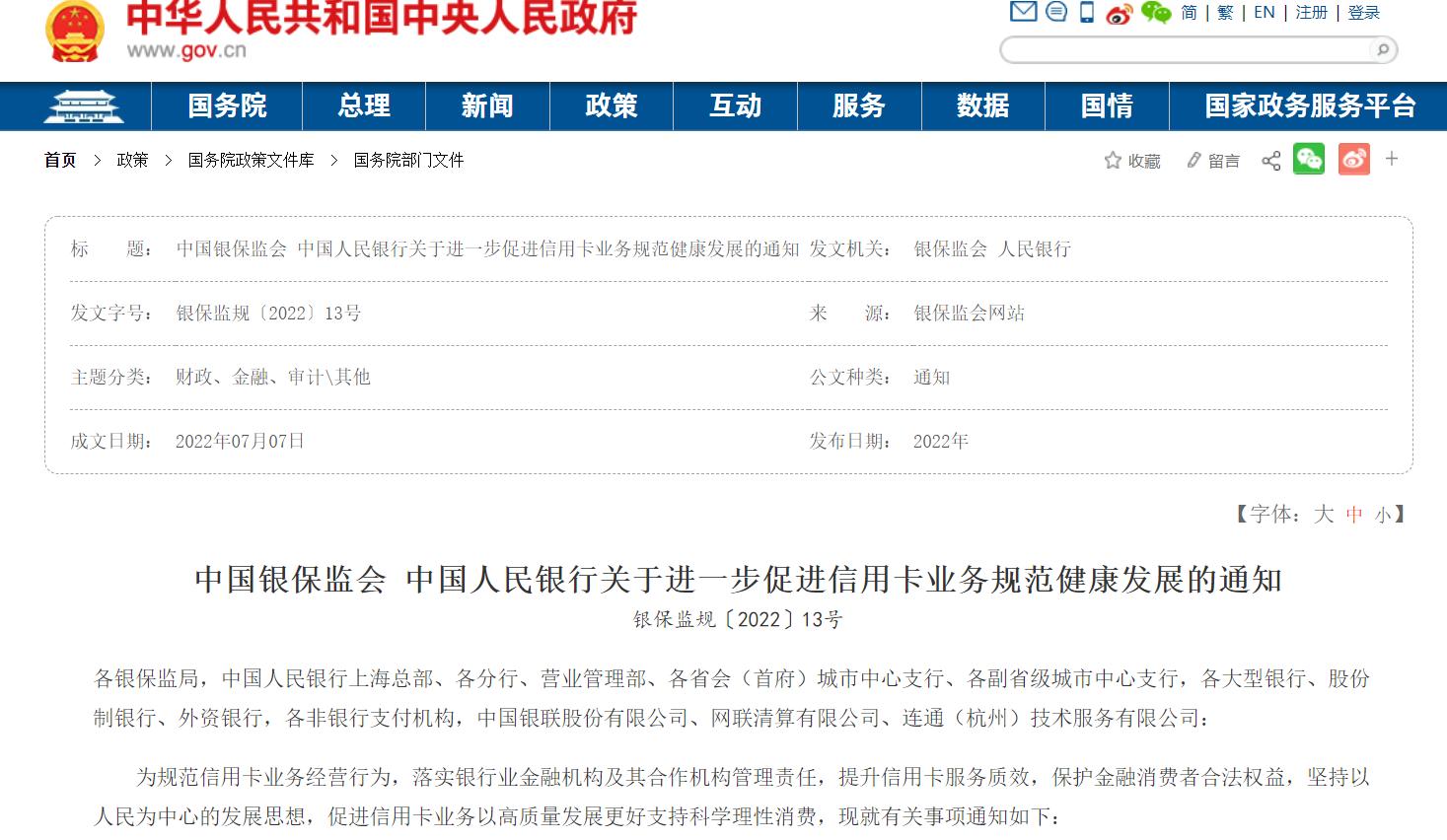Image resolution: width=1447 pixels, height=840 pixels.
Task: Click the WeChat icon in the top header
Action: (1153, 13)
